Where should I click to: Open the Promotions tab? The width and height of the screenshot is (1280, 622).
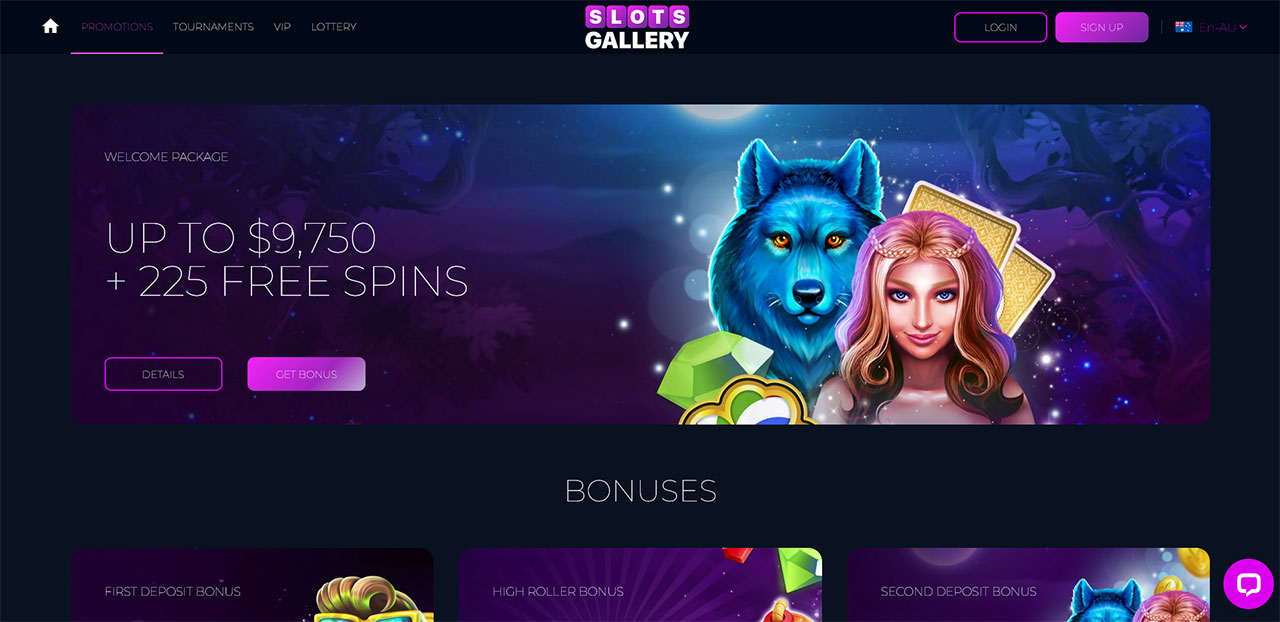point(117,27)
